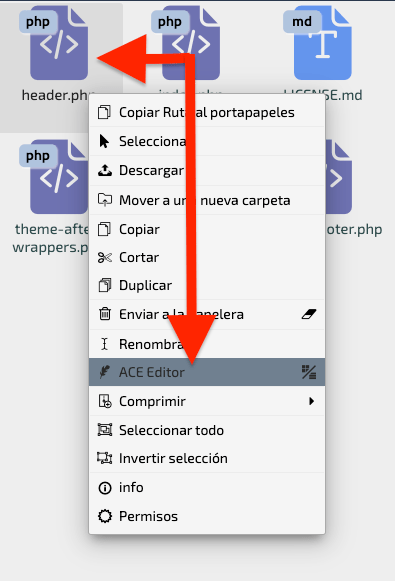Click the footer.php file label
Viewport: 395px width, 581px height.
(x=354, y=230)
